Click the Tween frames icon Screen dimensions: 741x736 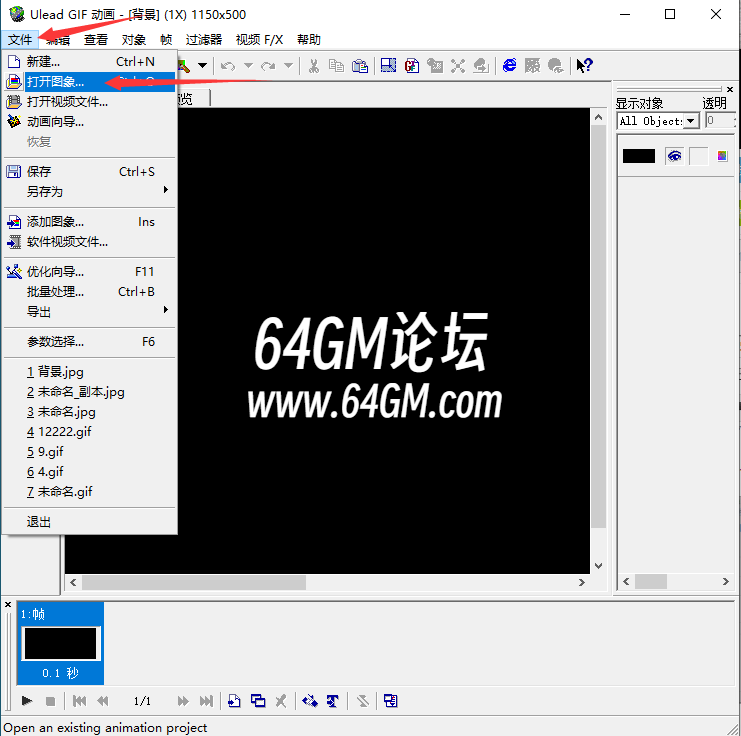click(x=310, y=701)
